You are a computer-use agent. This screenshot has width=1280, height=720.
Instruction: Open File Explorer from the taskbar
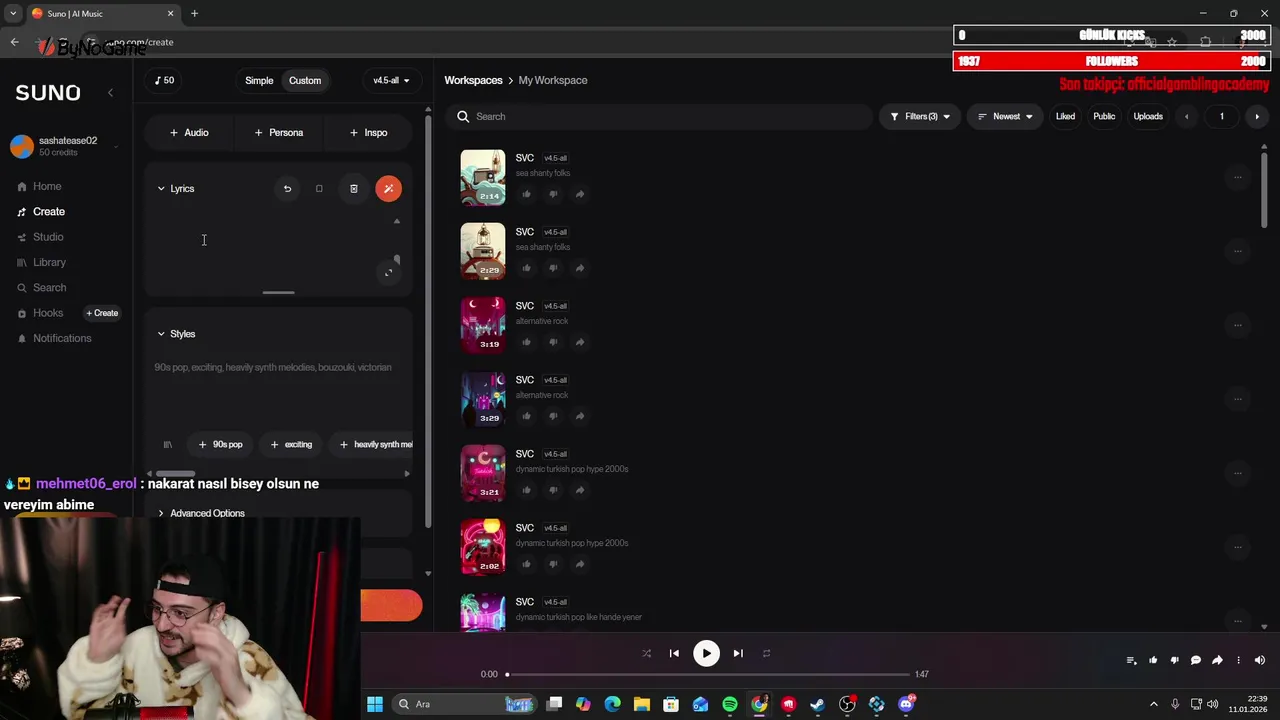click(x=642, y=704)
